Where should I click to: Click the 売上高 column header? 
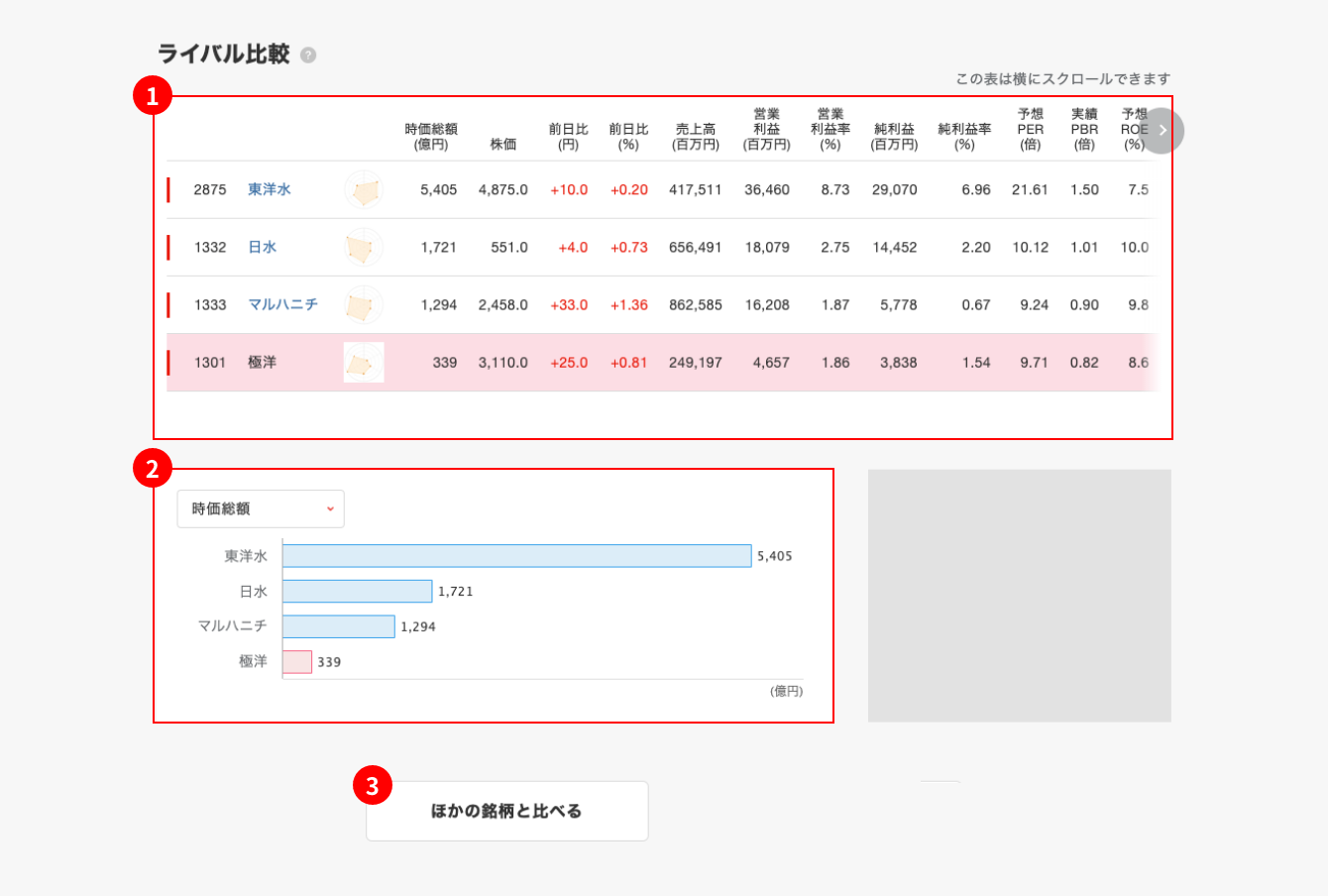pos(696,137)
